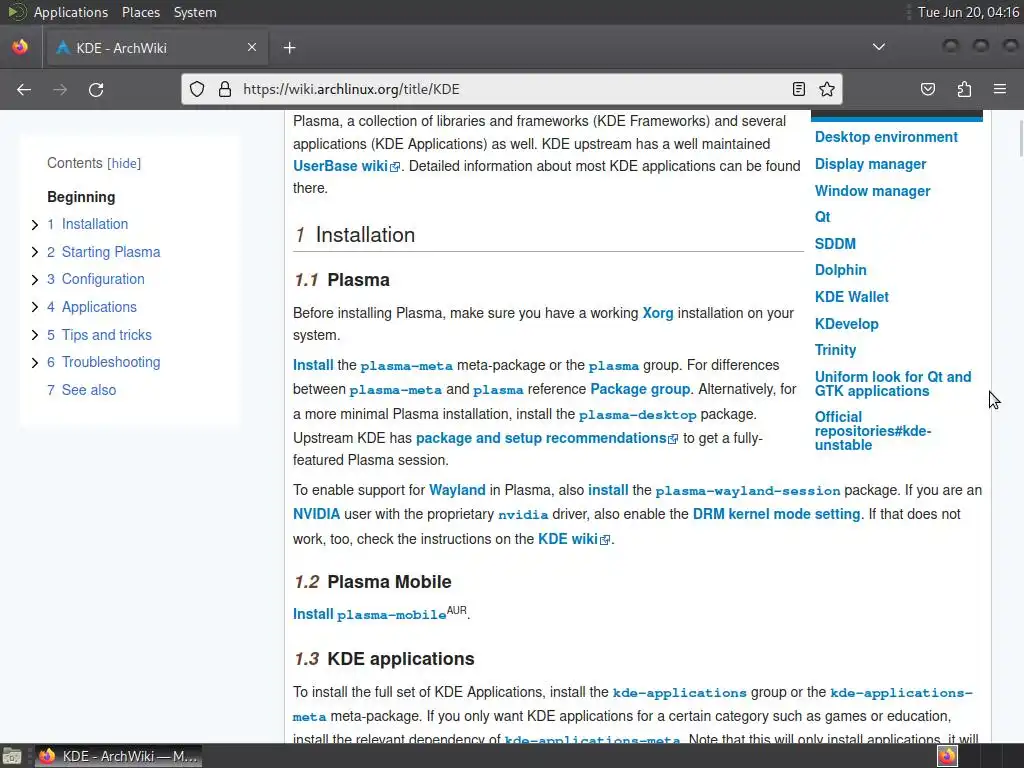Click the URL address bar field
The width and height of the screenshot is (1024, 768).
point(511,89)
